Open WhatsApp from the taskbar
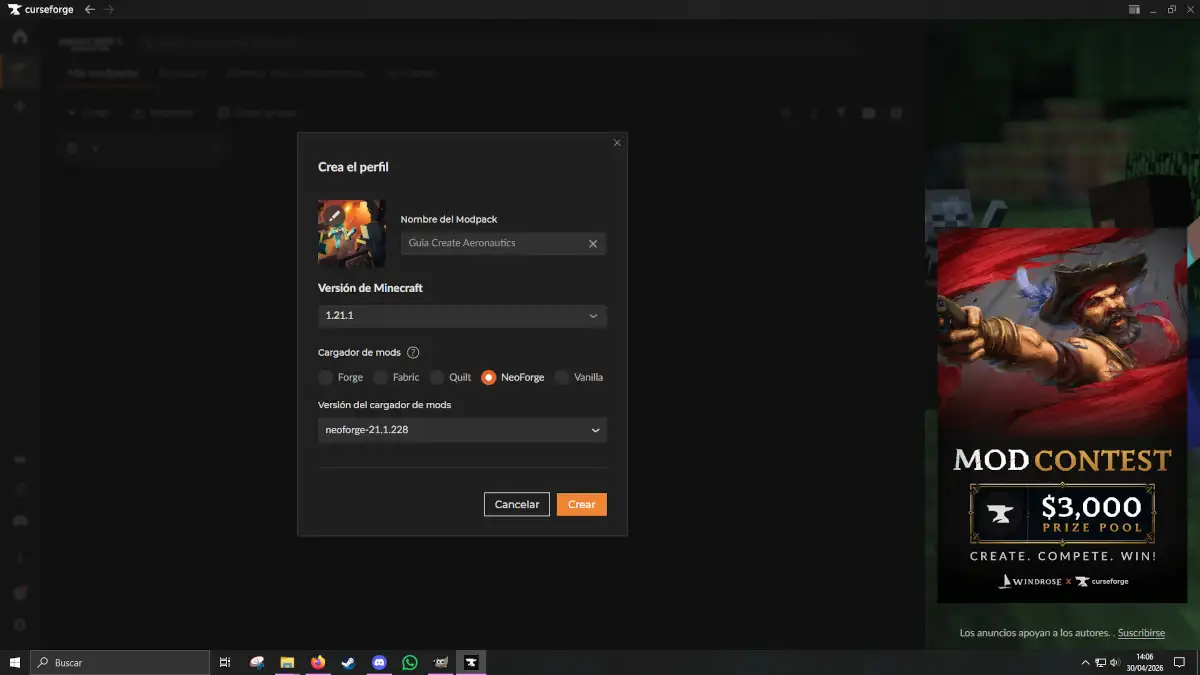 pyautogui.click(x=410, y=662)
